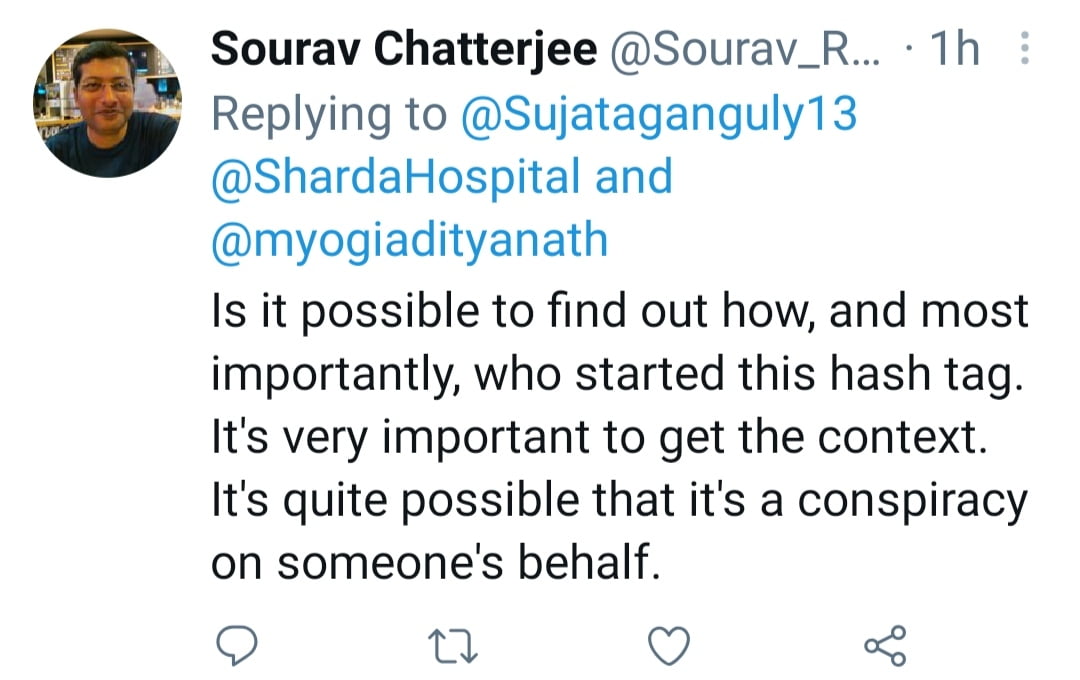The width and height of the screenshot is (1080, 680).
Task: Like the tweet with the heart icon
Action: tap(669, 645)
